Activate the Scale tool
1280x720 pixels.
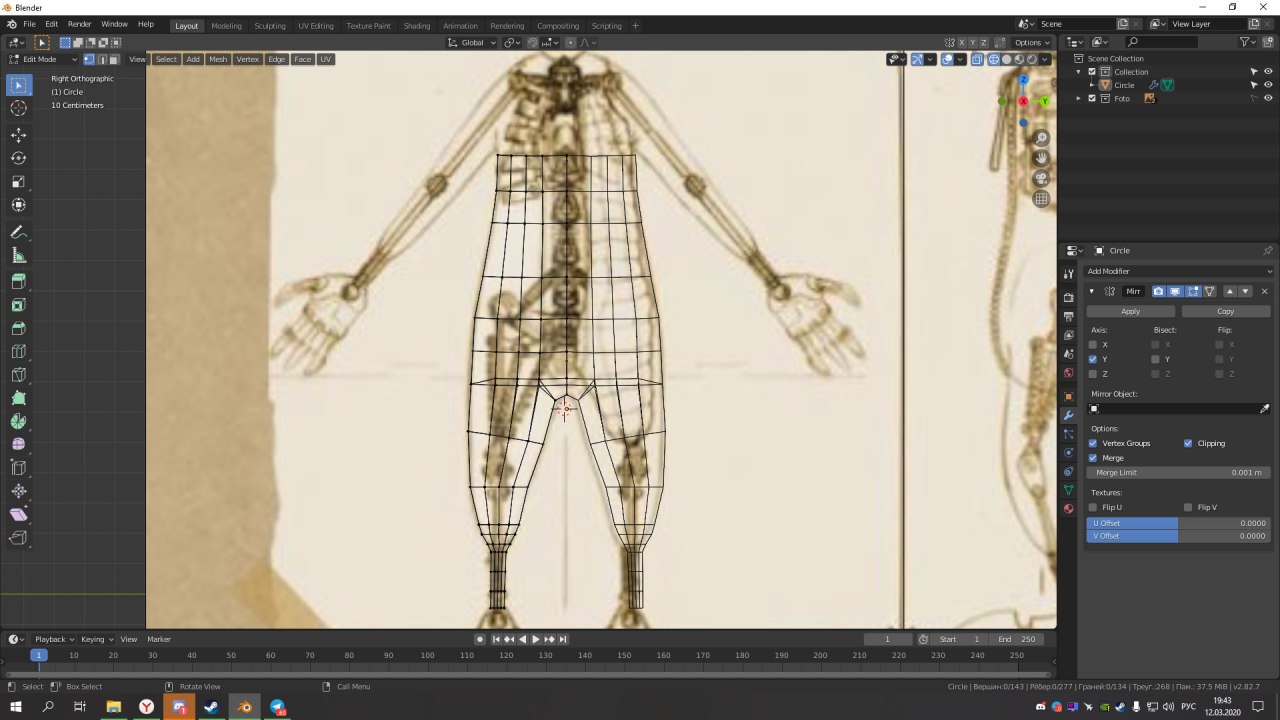click(18, 182)
